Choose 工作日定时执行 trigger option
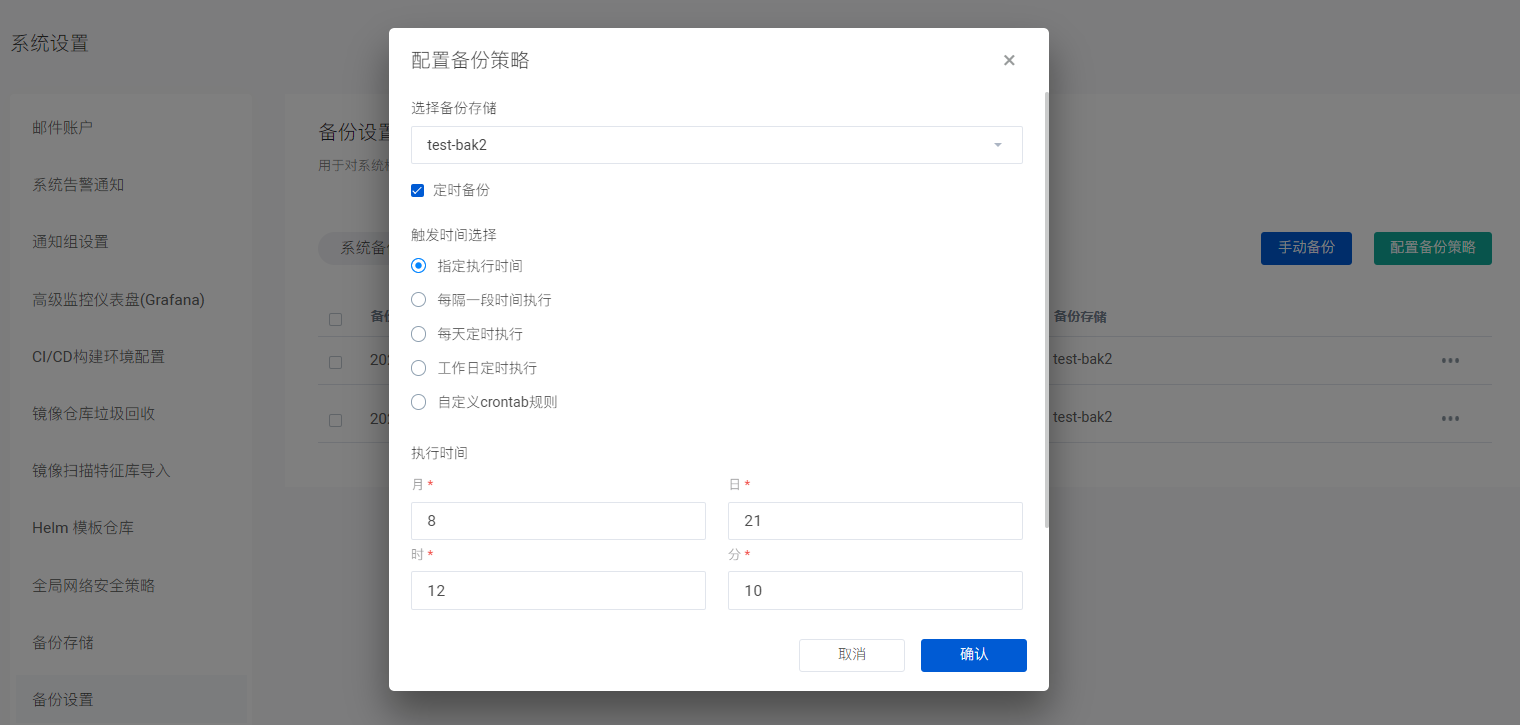The image size is (1520, 725). click(419, 368)
